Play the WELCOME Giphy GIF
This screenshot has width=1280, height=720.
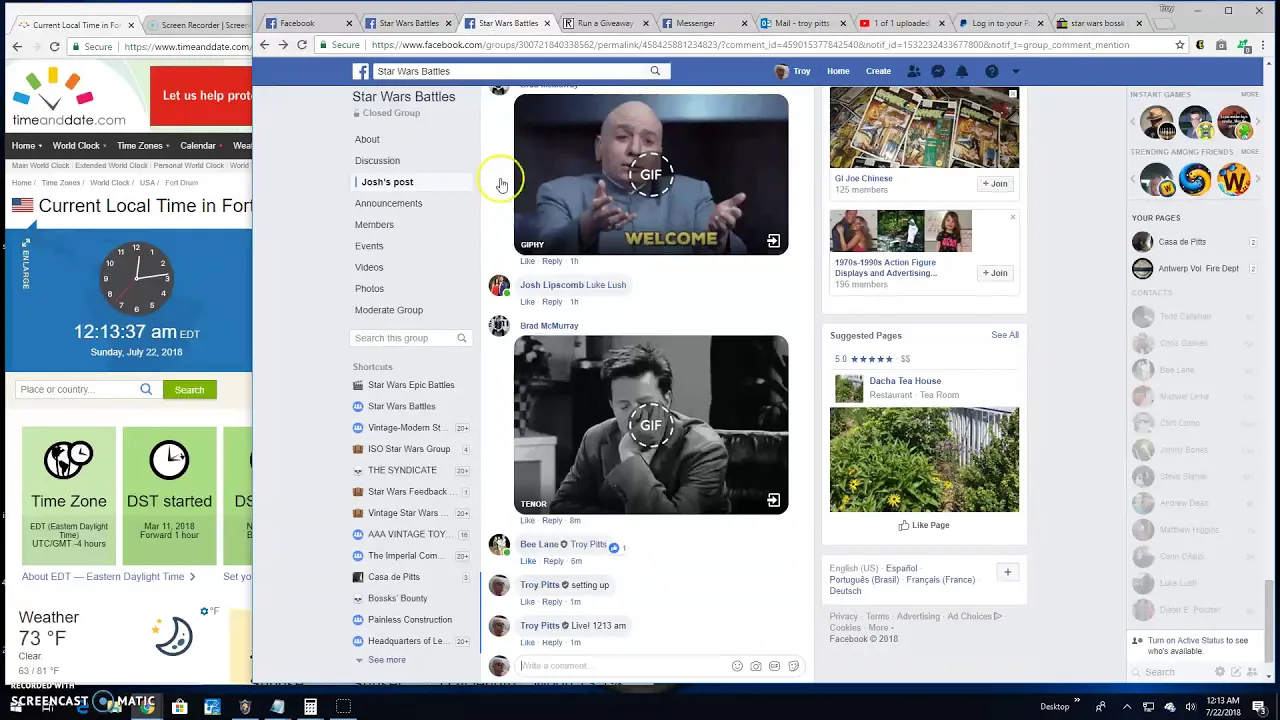(651, 174)
